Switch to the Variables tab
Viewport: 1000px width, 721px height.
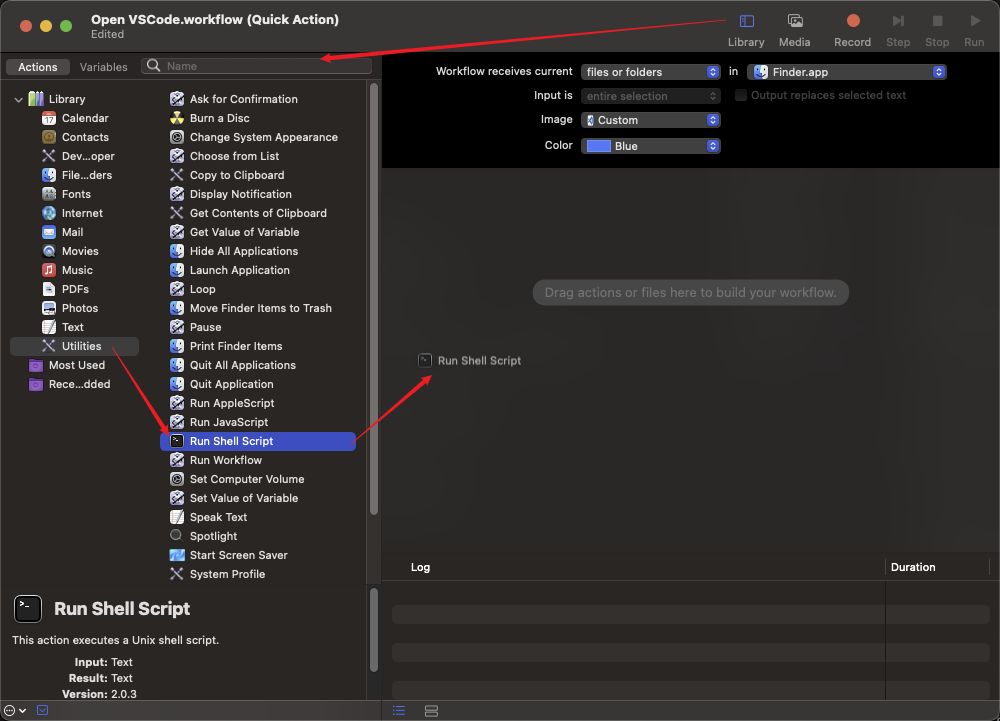click(x=104, y=67)
